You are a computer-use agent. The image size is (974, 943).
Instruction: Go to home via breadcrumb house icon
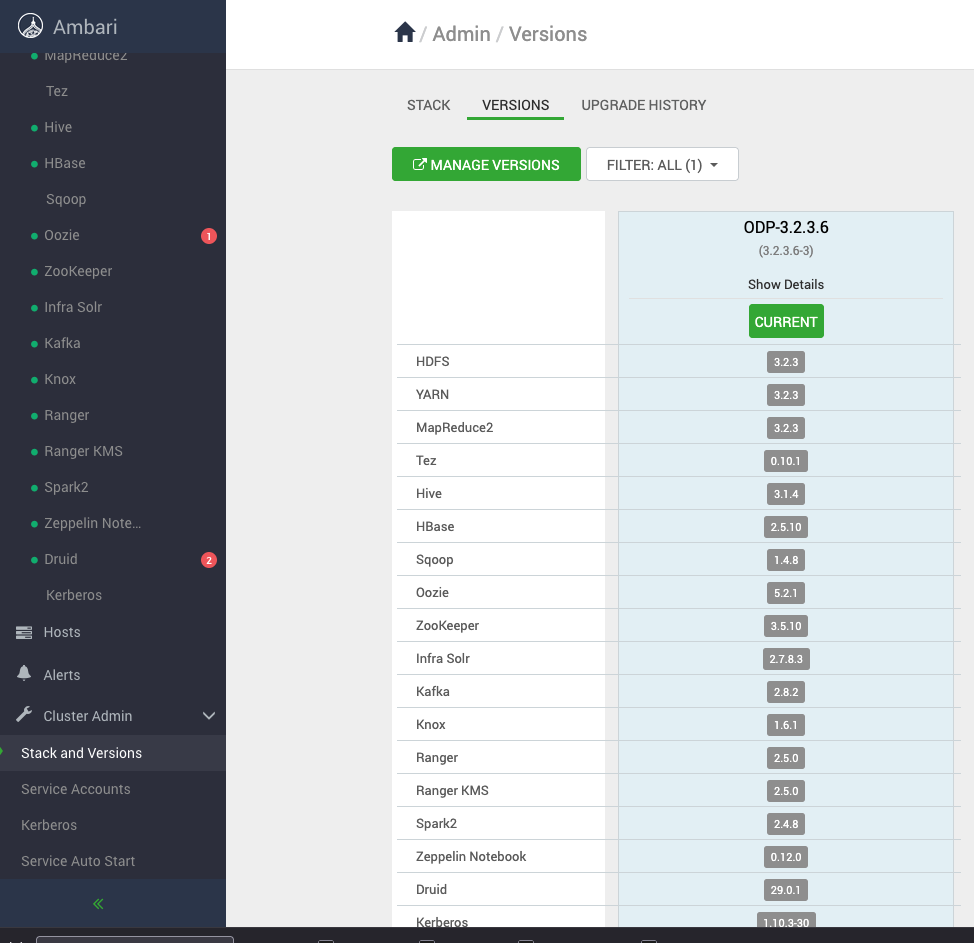pyautogui.click(x=404, y=32)
